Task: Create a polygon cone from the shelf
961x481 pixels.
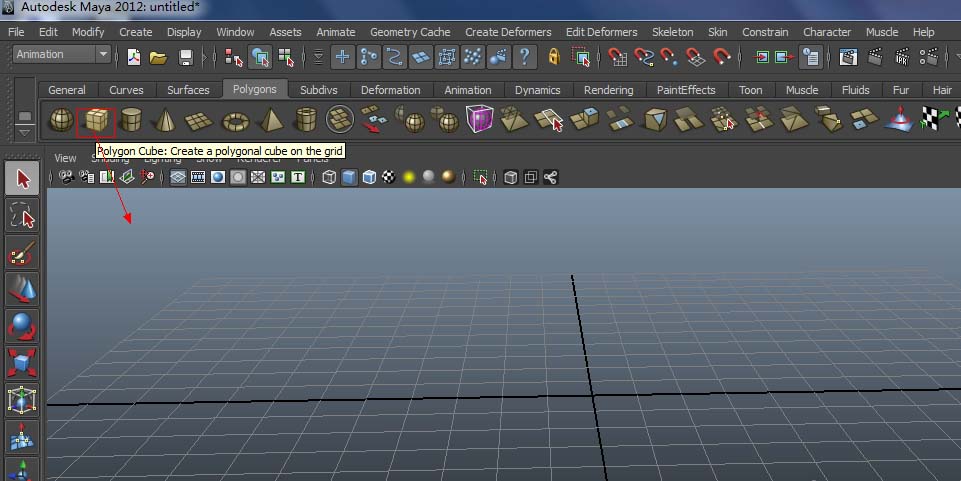Action: pos(165,119)
